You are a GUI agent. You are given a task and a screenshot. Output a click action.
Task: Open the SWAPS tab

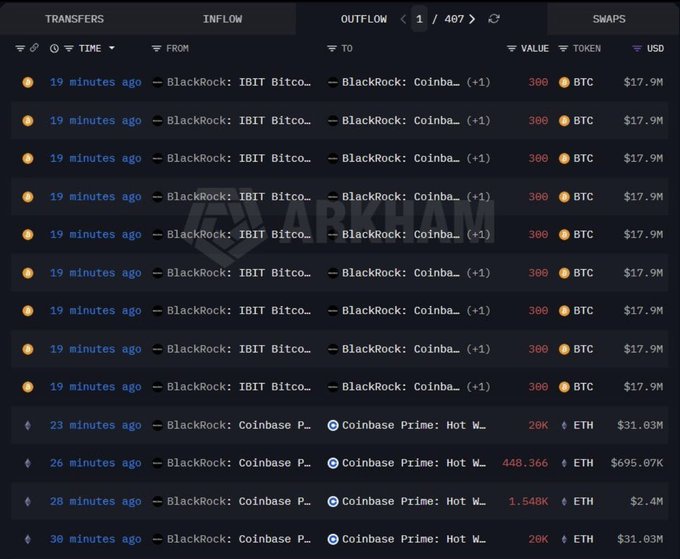(x=609, y=19)
